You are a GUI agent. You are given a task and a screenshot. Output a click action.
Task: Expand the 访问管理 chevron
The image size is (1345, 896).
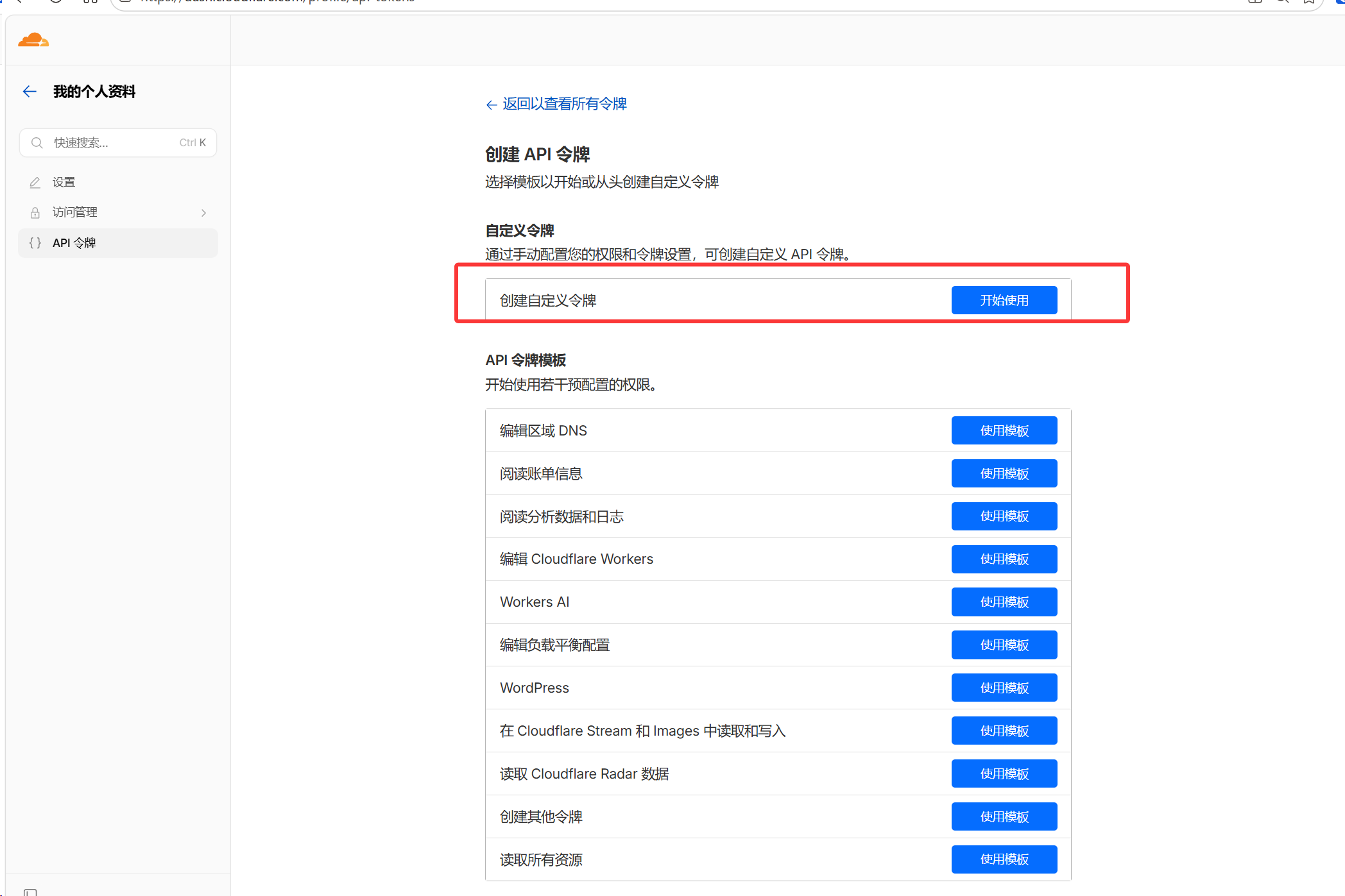(x=203, y=213)
